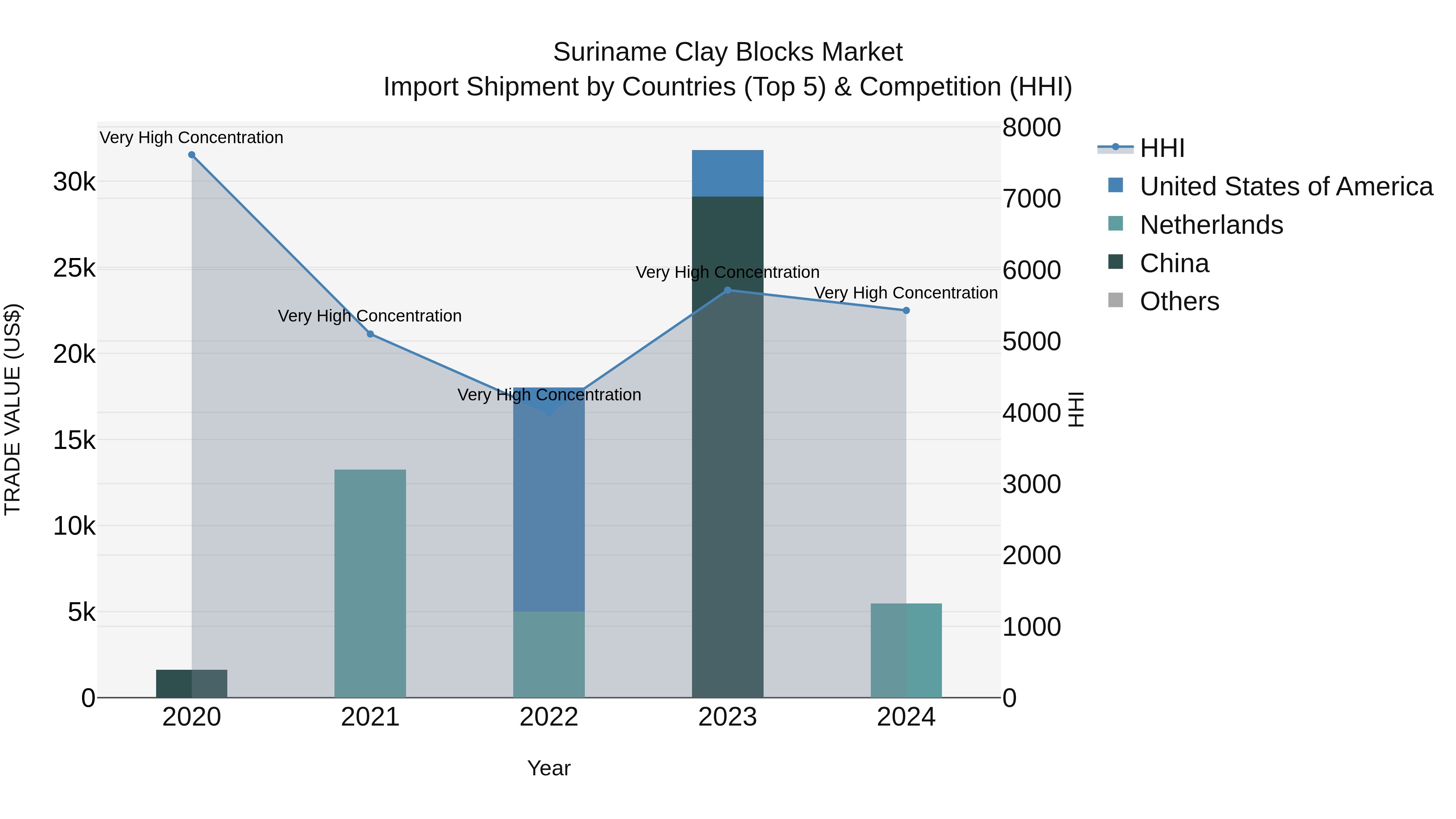Screen dimensions: 1456x819
Task: Select the 2024 HHI data point
Action: click(906, 310)
